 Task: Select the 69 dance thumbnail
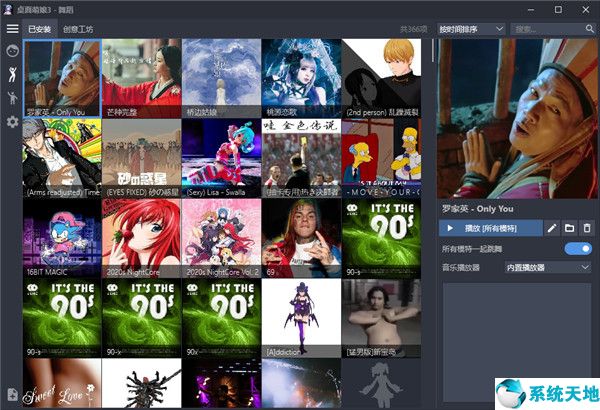point(301,238)
